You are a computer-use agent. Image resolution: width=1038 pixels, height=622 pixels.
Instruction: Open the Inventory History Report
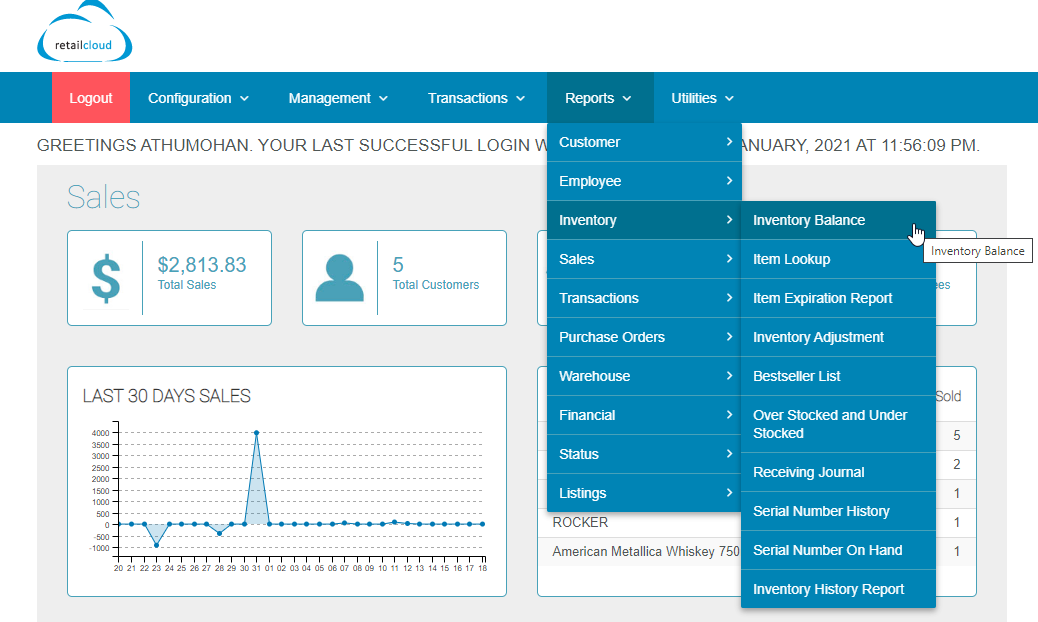(838, 590)
